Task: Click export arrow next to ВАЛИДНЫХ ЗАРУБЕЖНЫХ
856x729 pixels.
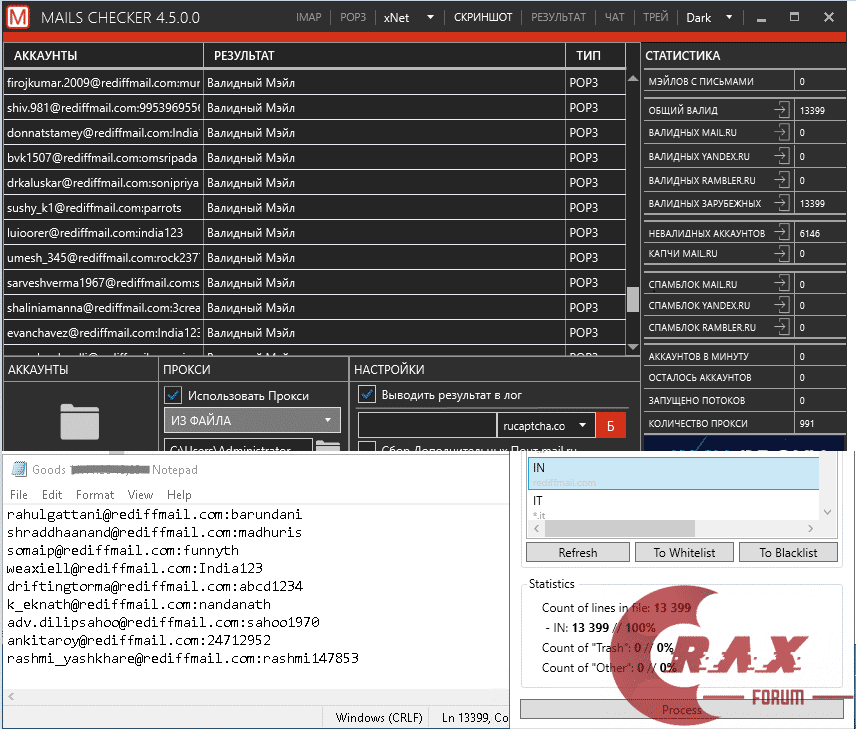Action: point(780,203)
